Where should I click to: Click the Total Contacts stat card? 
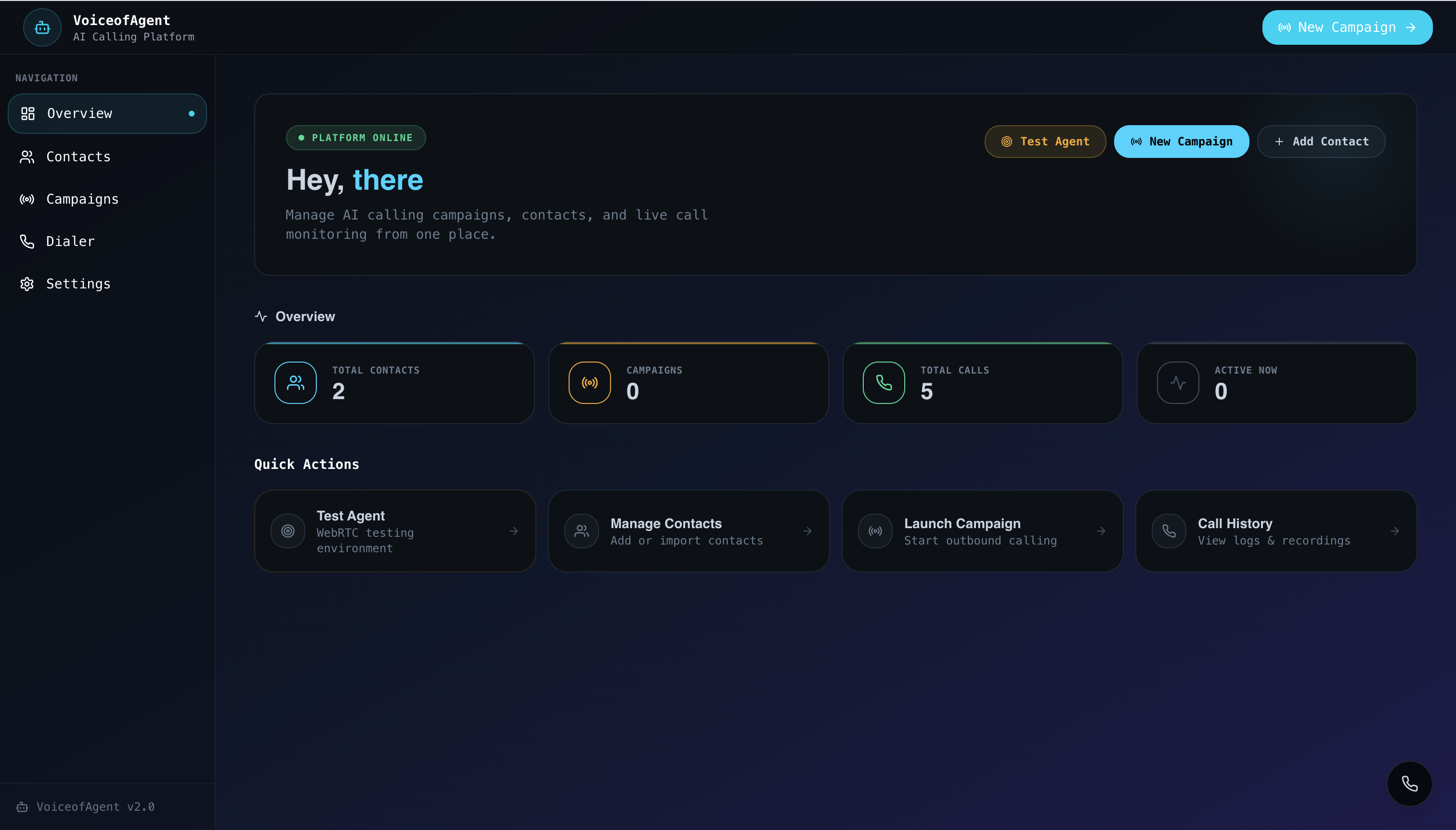(394, 383)
